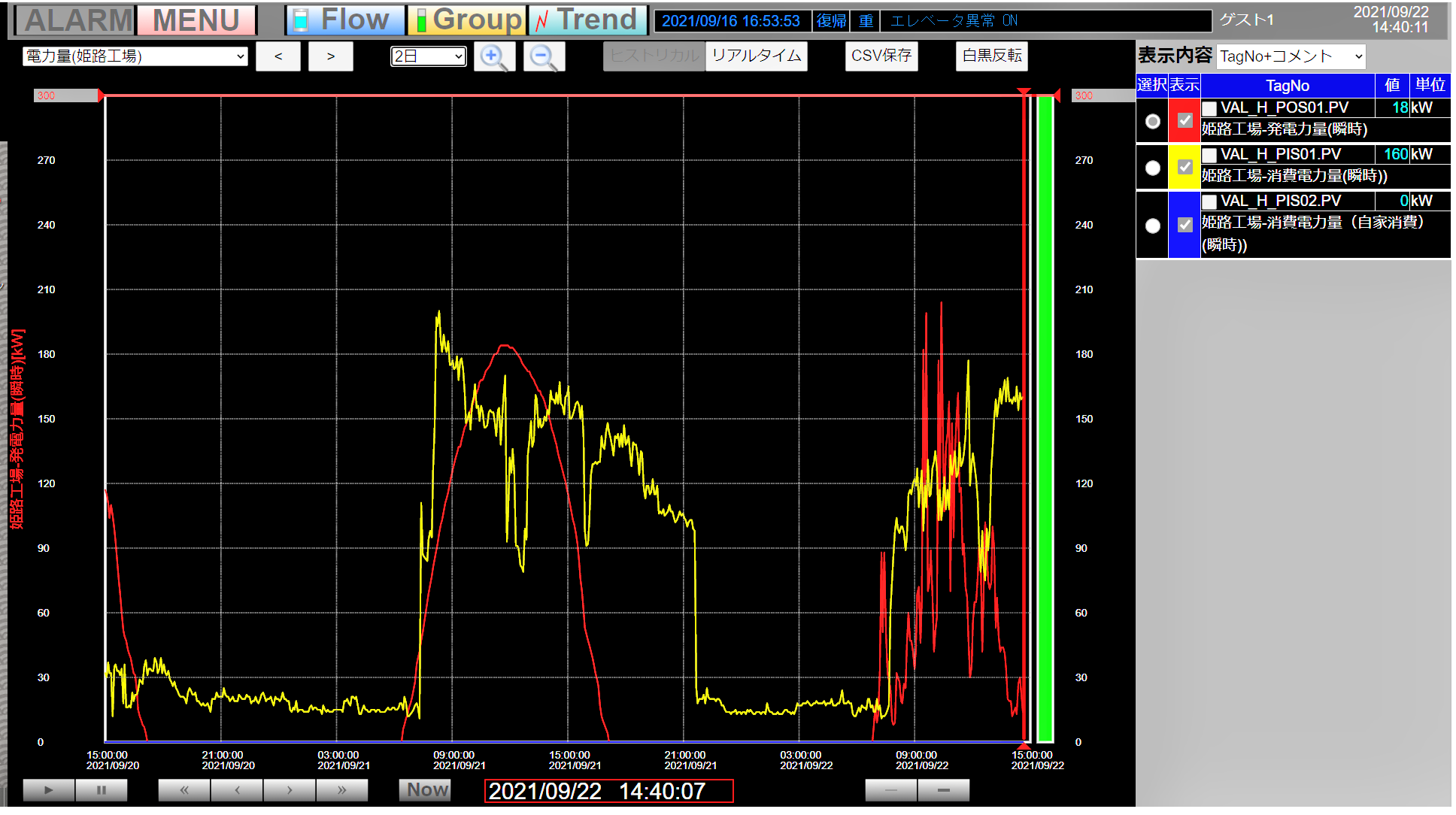The height and width of the screenshot is (815, 1456).
Task: Toggle display checkbox for VAL_H_PIS01.PV
Action: tap(1185, 167)
